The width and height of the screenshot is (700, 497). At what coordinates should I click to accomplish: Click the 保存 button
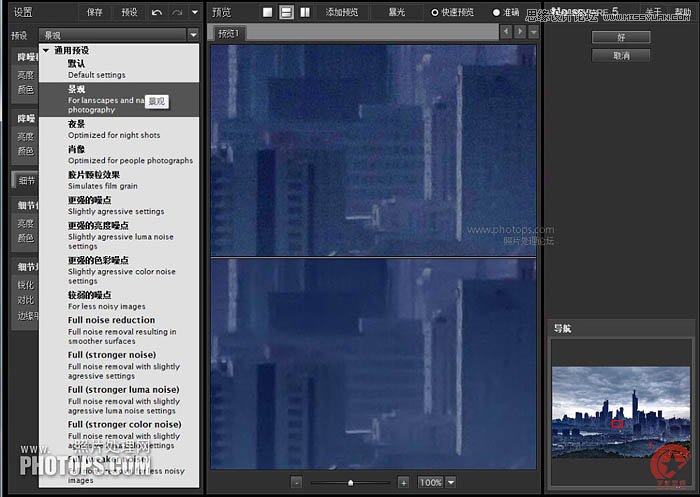[95, 12]
